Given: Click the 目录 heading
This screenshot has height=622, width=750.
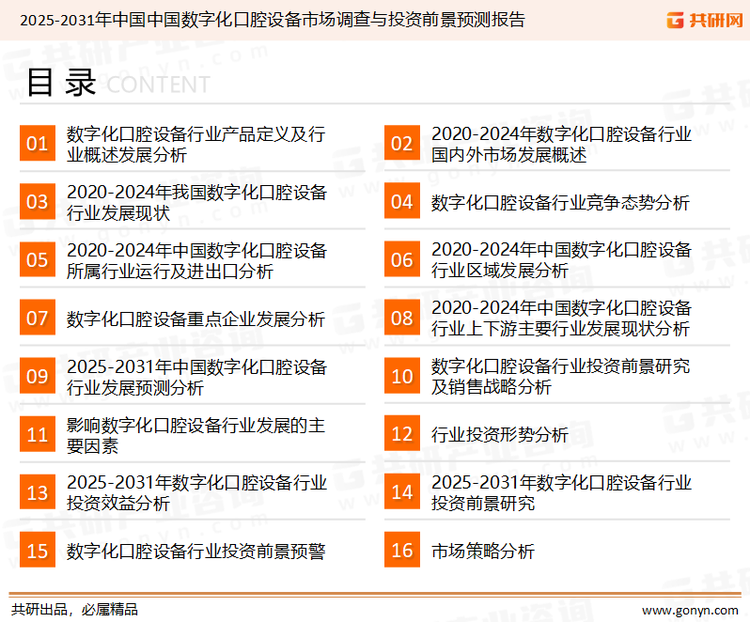Looking at the screenshot, I should [61, 83].
